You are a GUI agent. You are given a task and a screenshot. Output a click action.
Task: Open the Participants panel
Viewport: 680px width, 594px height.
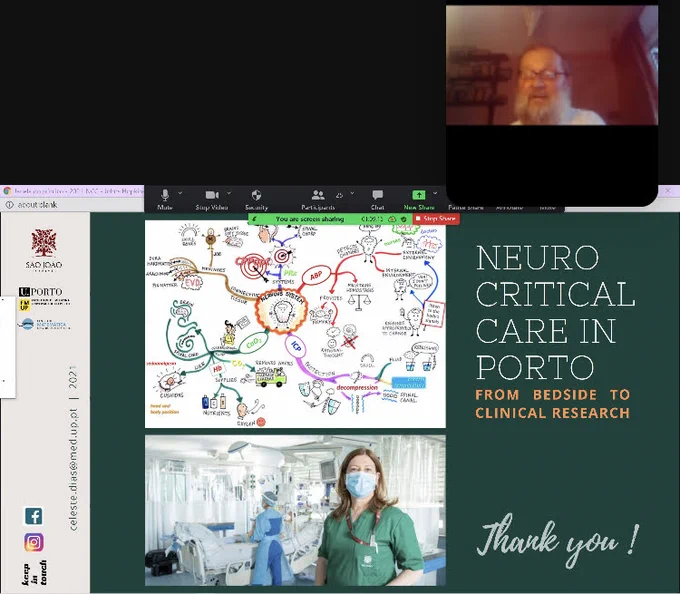click(x=318, y=199)
